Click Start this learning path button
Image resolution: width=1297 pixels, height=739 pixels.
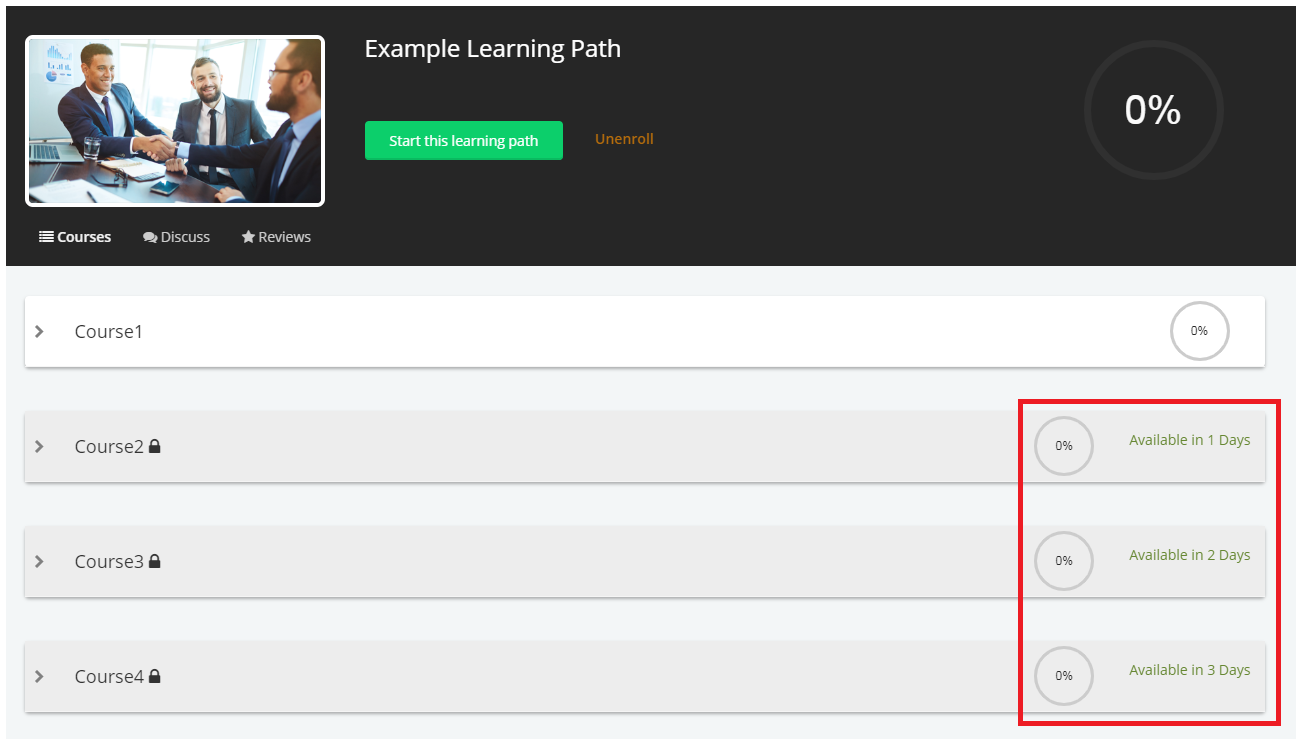point(464,141)
